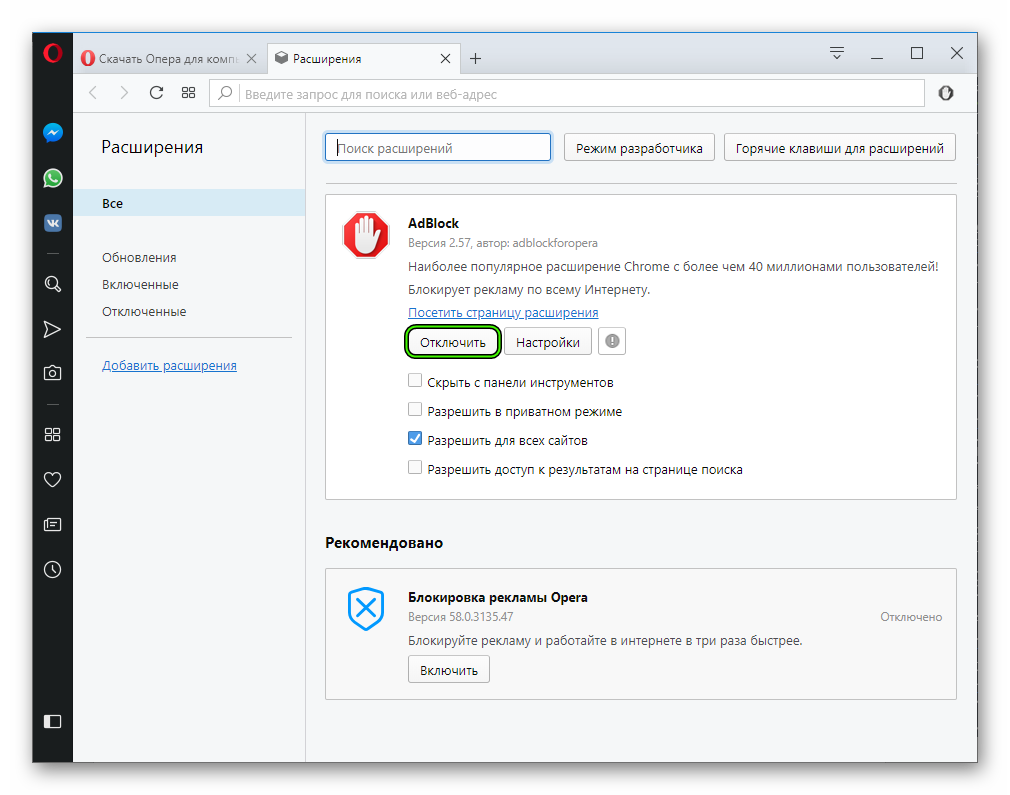Show Отключенные extensions

pos(144,312)
